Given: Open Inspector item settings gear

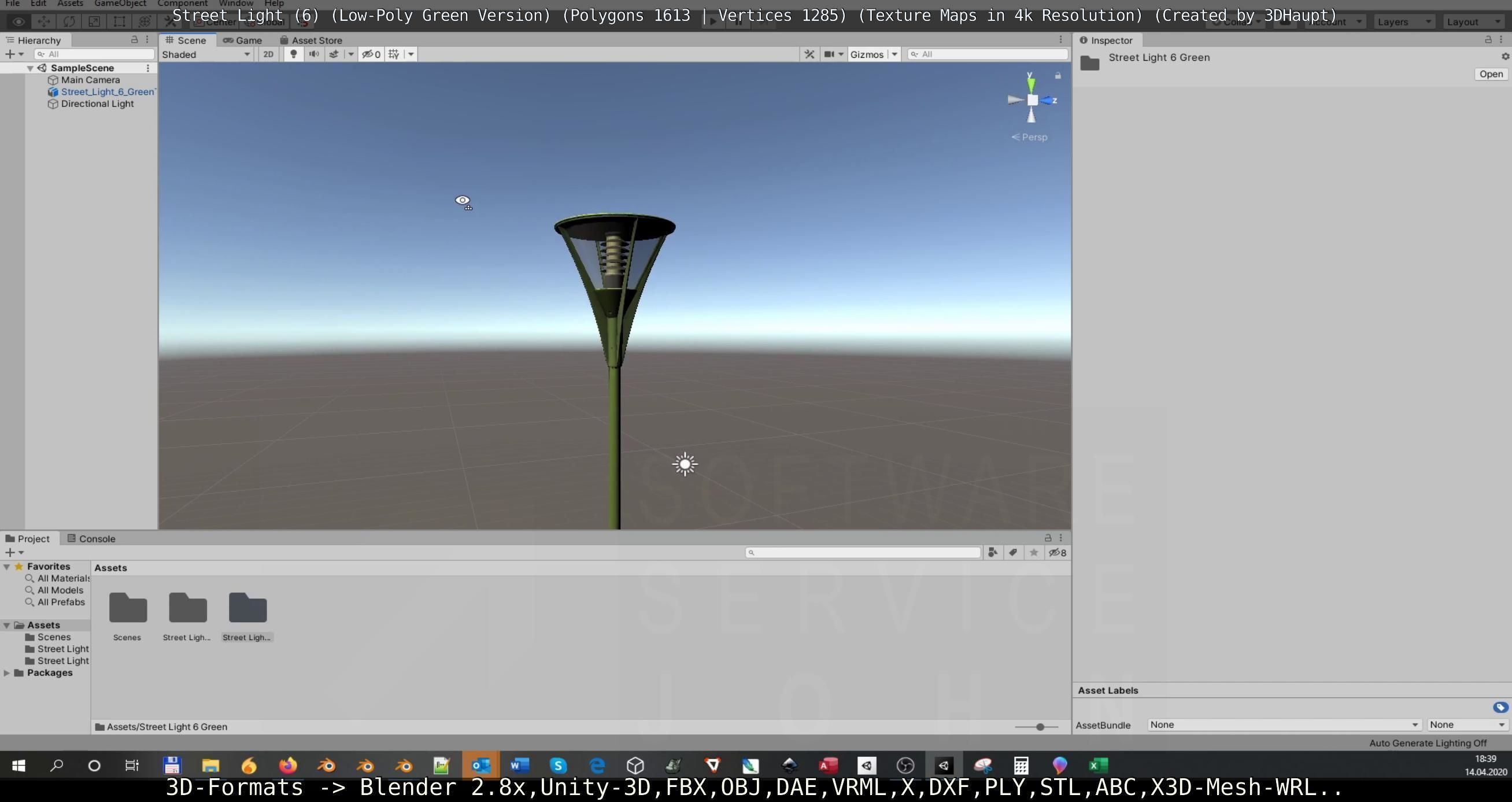Looking at the screenshot, I should click(x=1505, y=56).
